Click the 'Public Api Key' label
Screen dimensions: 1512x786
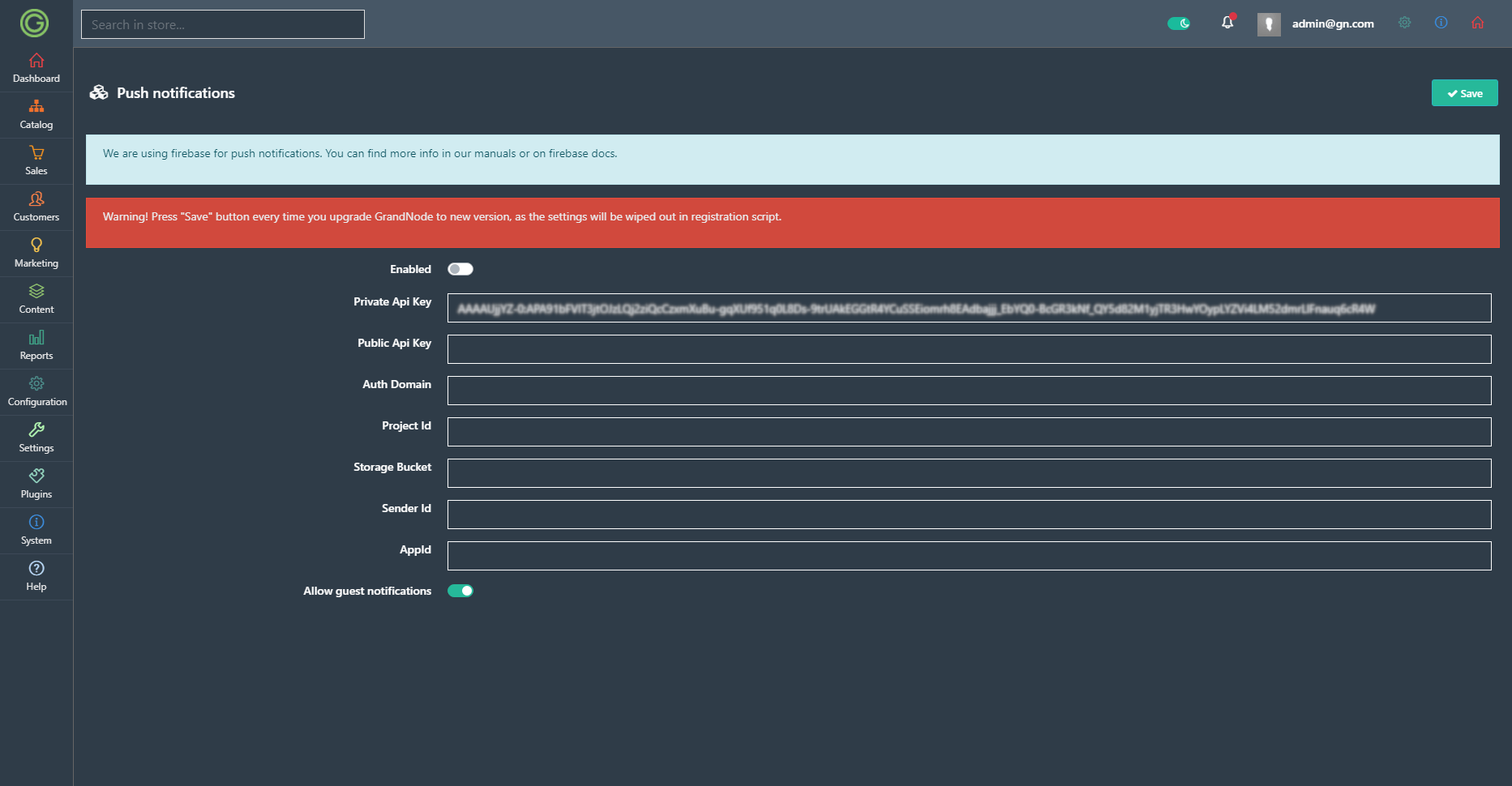(x=394, y=343)
